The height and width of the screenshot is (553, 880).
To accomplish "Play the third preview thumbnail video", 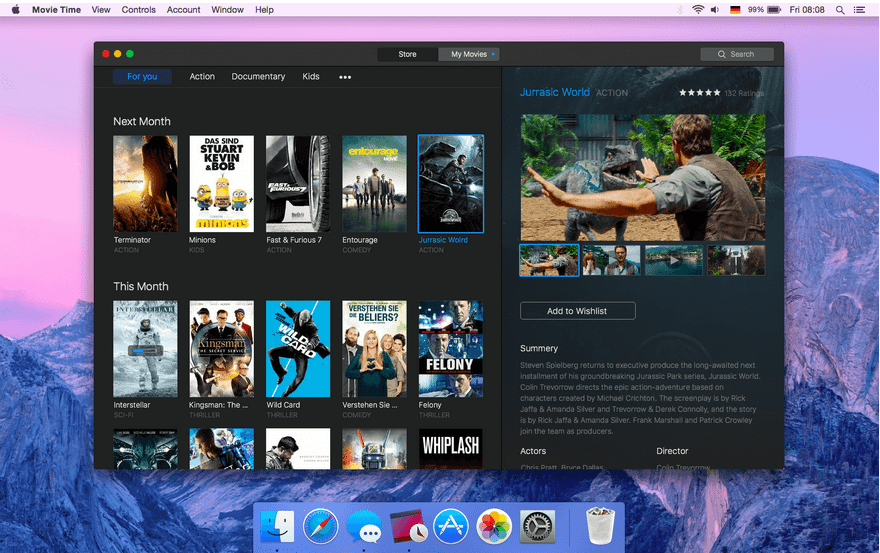I will [673, 260].
